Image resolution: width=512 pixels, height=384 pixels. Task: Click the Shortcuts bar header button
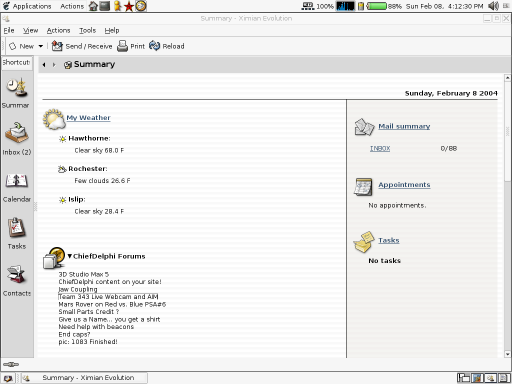[x=17, y=63]
